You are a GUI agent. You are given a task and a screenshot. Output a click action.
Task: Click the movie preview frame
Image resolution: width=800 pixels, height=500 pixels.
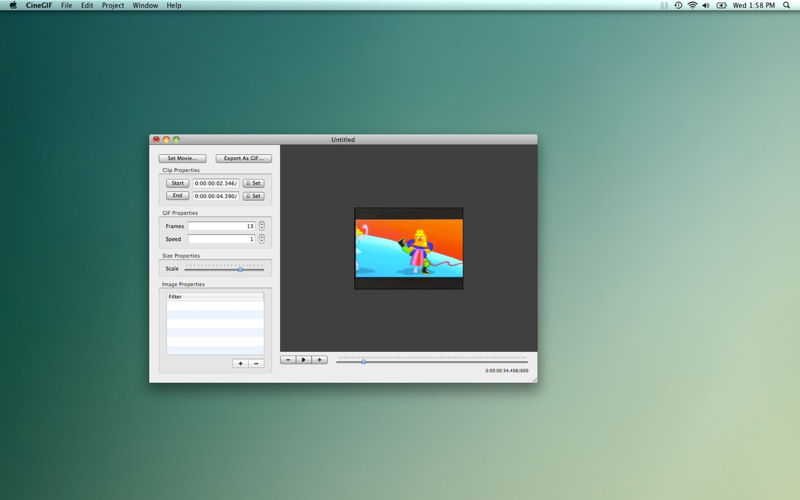tap(409, 248)
